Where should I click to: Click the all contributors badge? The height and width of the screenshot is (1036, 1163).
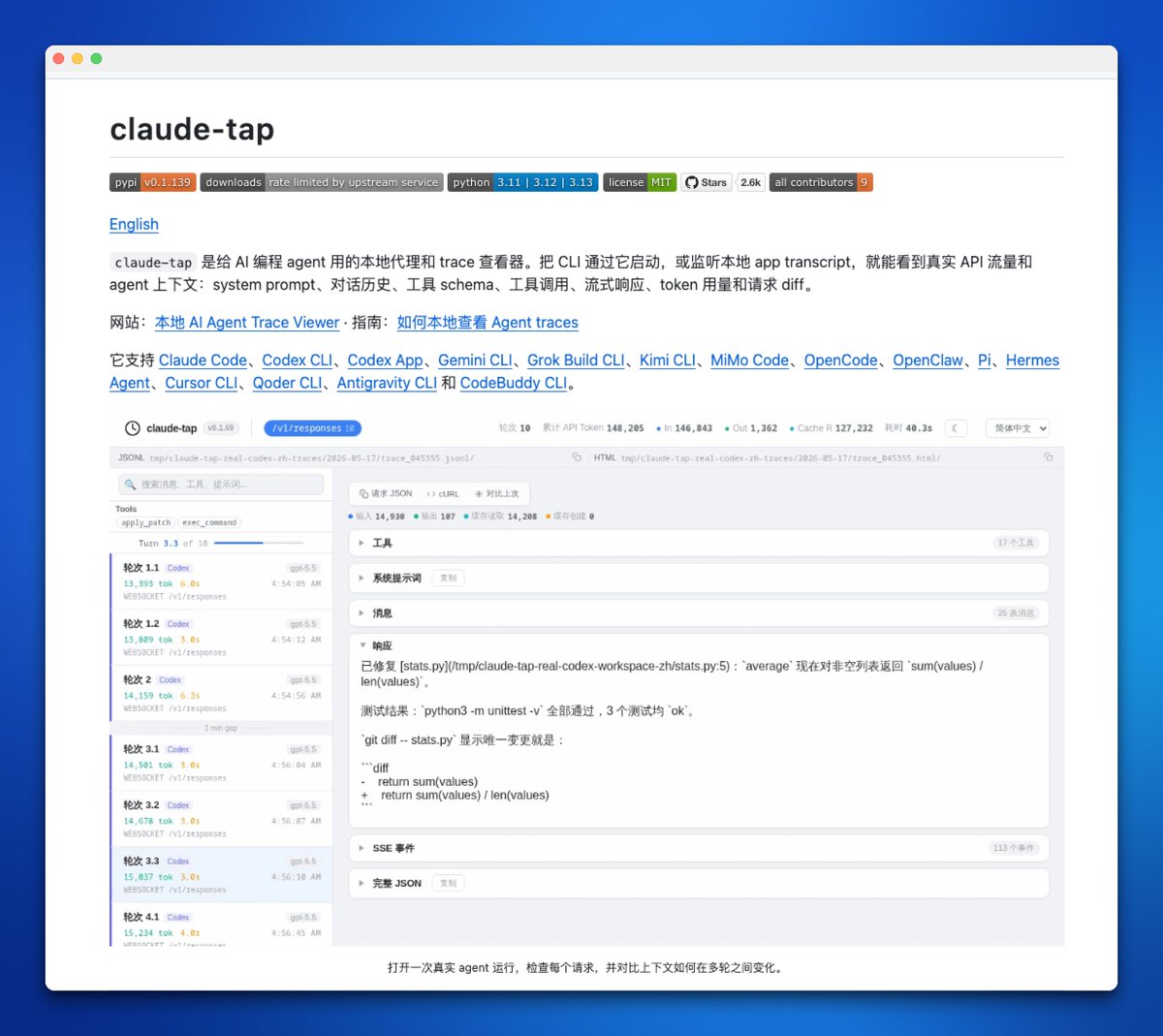click(x=821, y=182)
